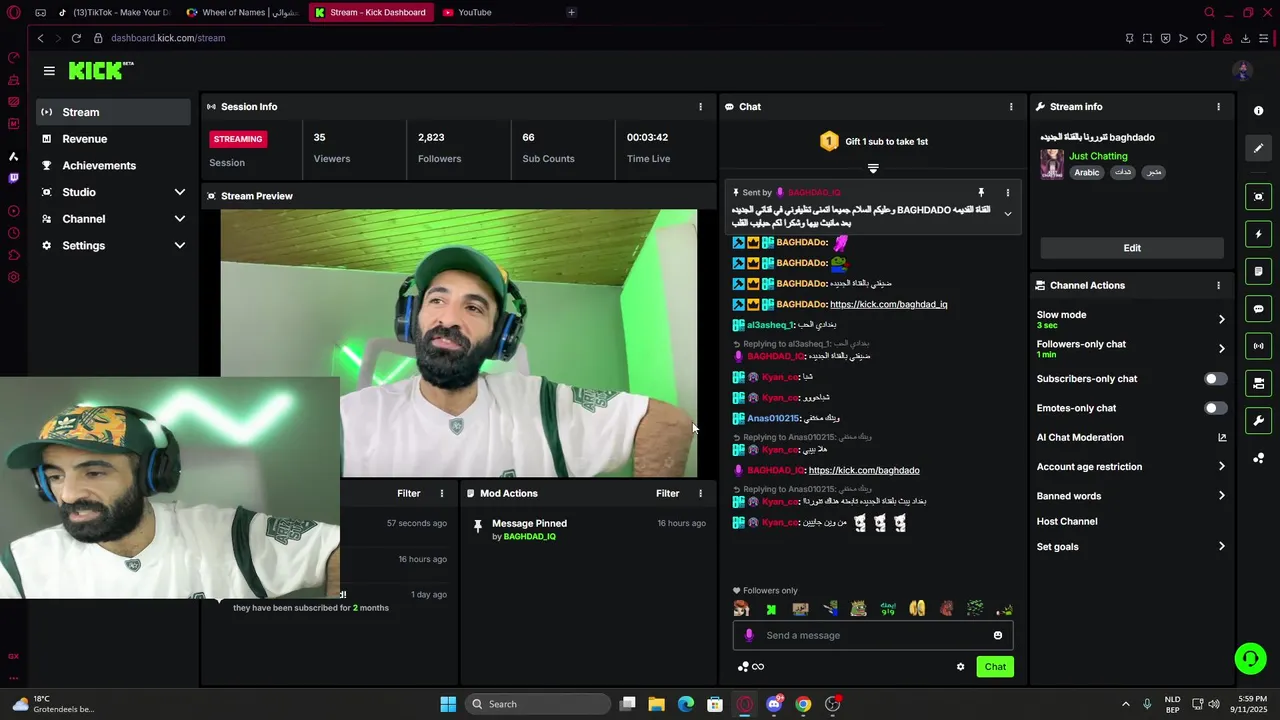Insert the crowned Pepe frog emote
This screenshot has width=1280, height=720.
click(x=859, y=609)
